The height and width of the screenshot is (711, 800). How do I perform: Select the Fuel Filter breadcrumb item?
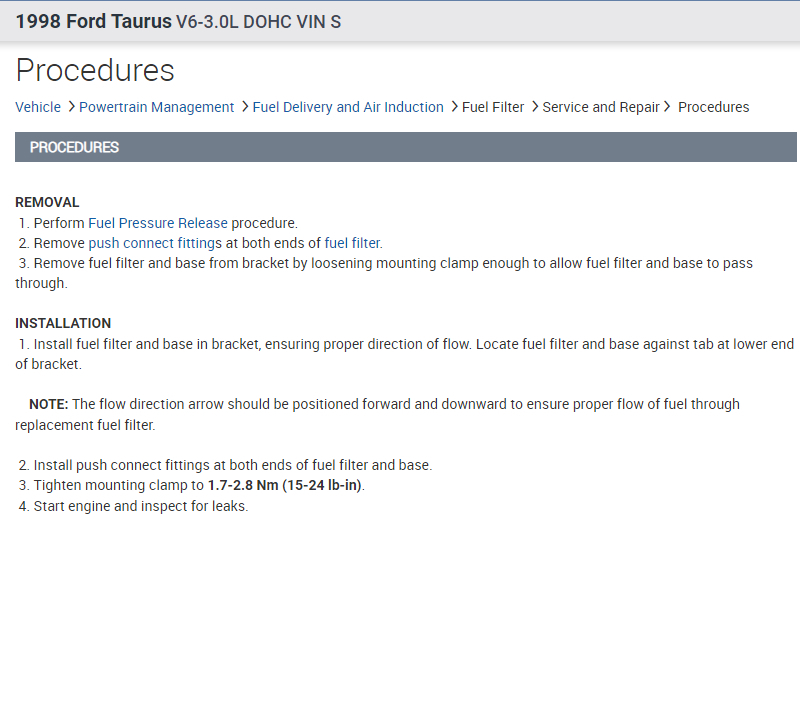click(493, 107)
